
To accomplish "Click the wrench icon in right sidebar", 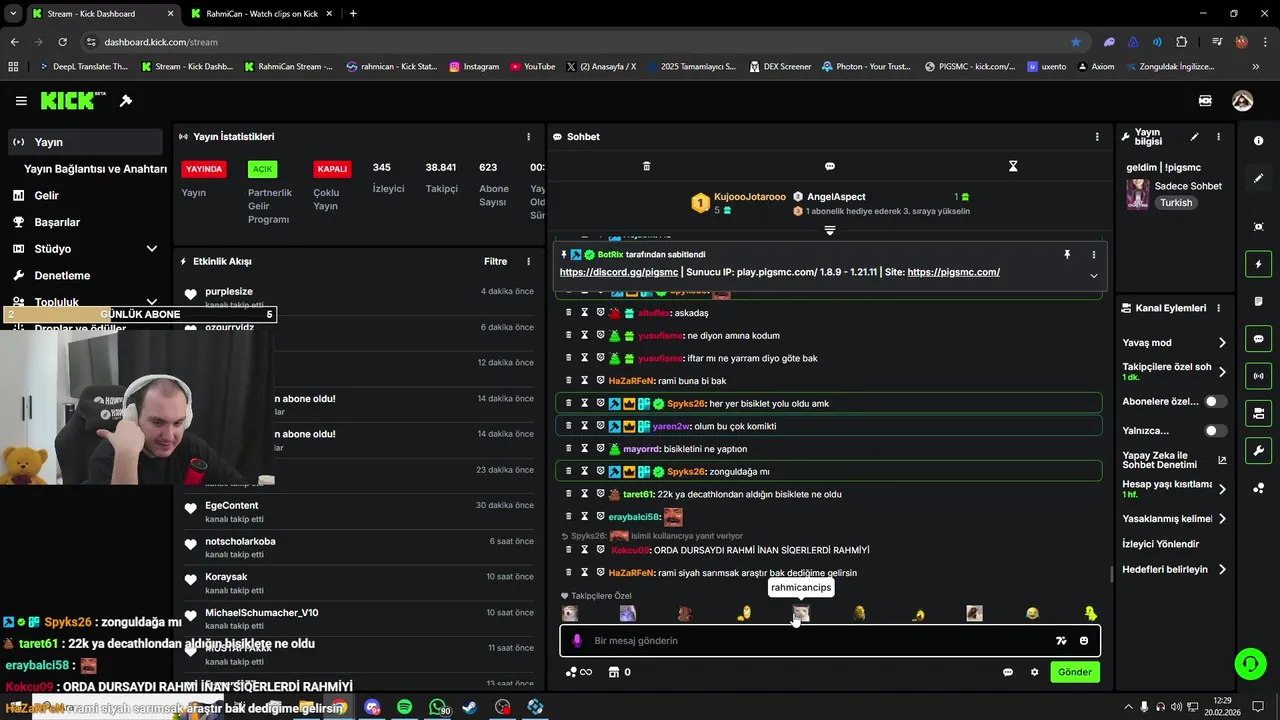I will [1258, 451].
